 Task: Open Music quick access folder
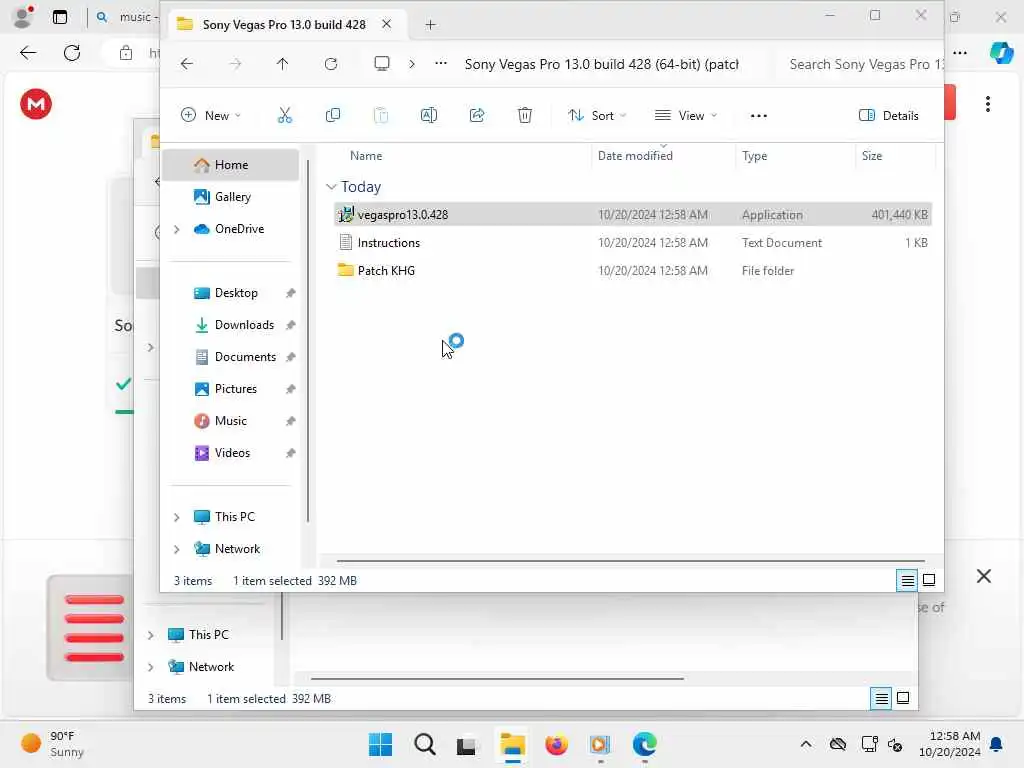231,421
